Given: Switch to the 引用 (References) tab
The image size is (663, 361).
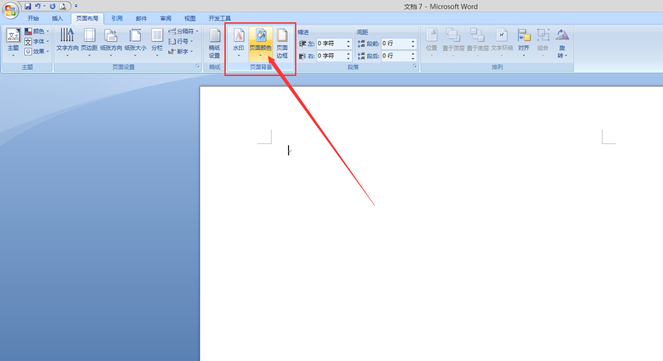Looking at the screenshot, I should click(x=117, y=19).
